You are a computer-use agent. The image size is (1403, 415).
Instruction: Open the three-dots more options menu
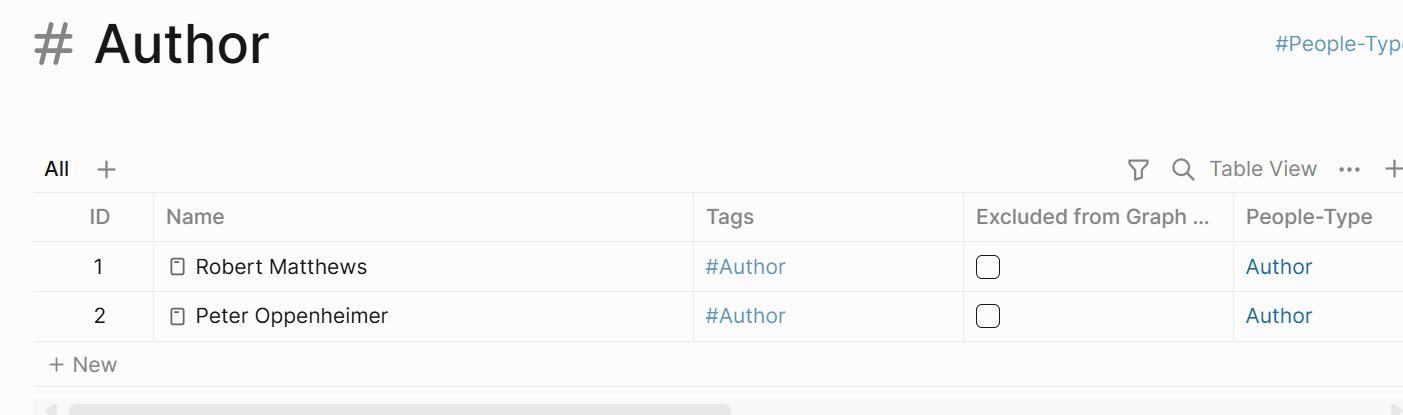[x=1349, y=170]
